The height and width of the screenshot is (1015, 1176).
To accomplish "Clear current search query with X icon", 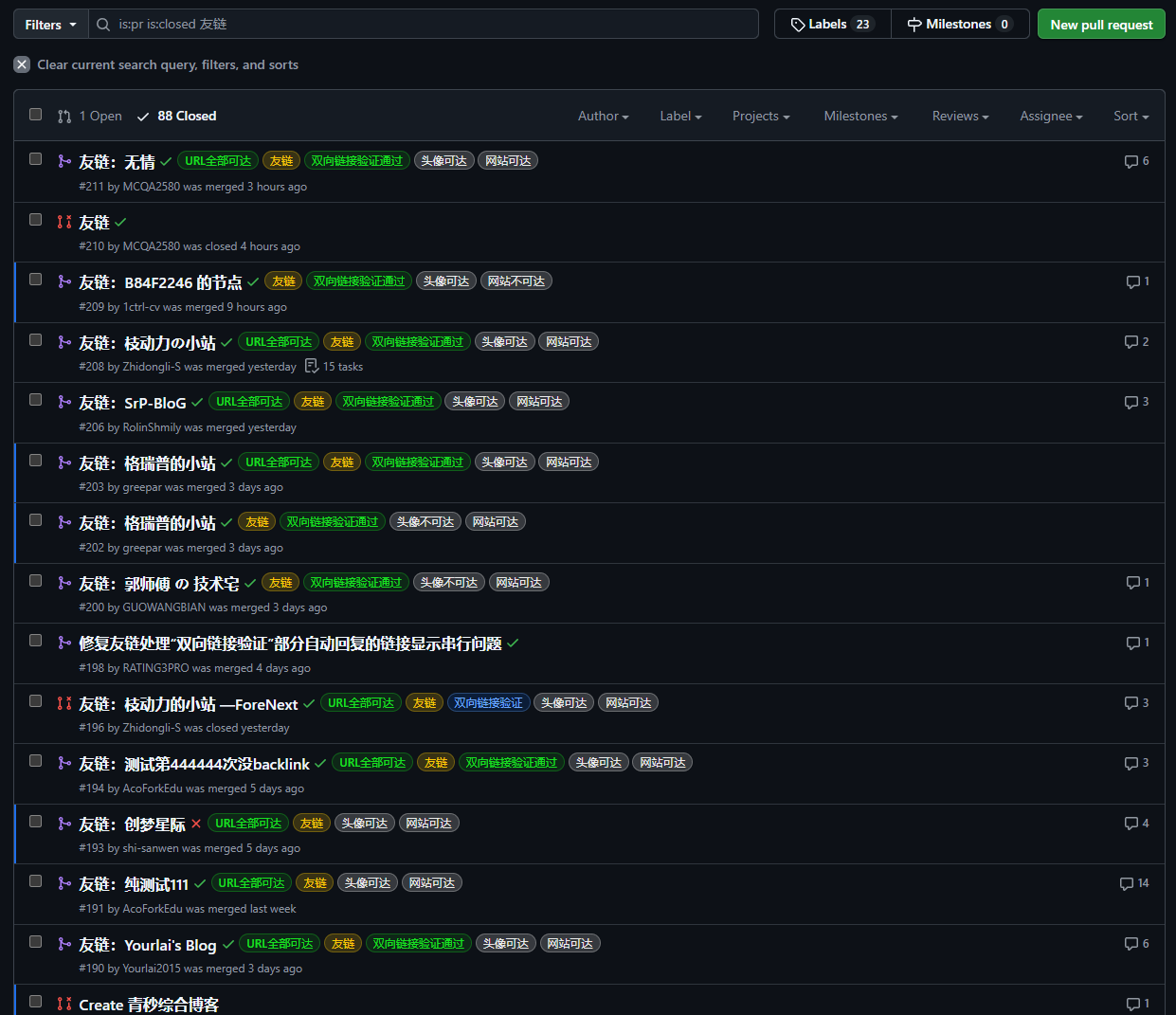I will pyautogui.click(x=22, y=64).
